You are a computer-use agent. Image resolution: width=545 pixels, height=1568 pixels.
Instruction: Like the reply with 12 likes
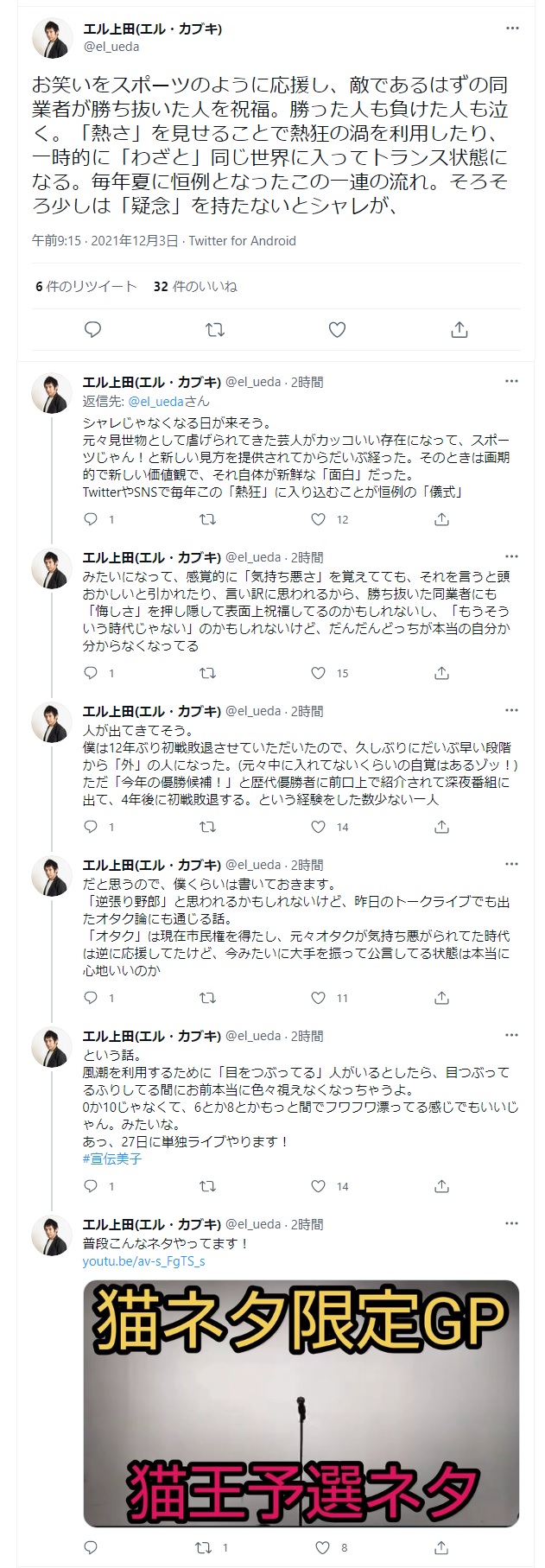pos(319,519)
